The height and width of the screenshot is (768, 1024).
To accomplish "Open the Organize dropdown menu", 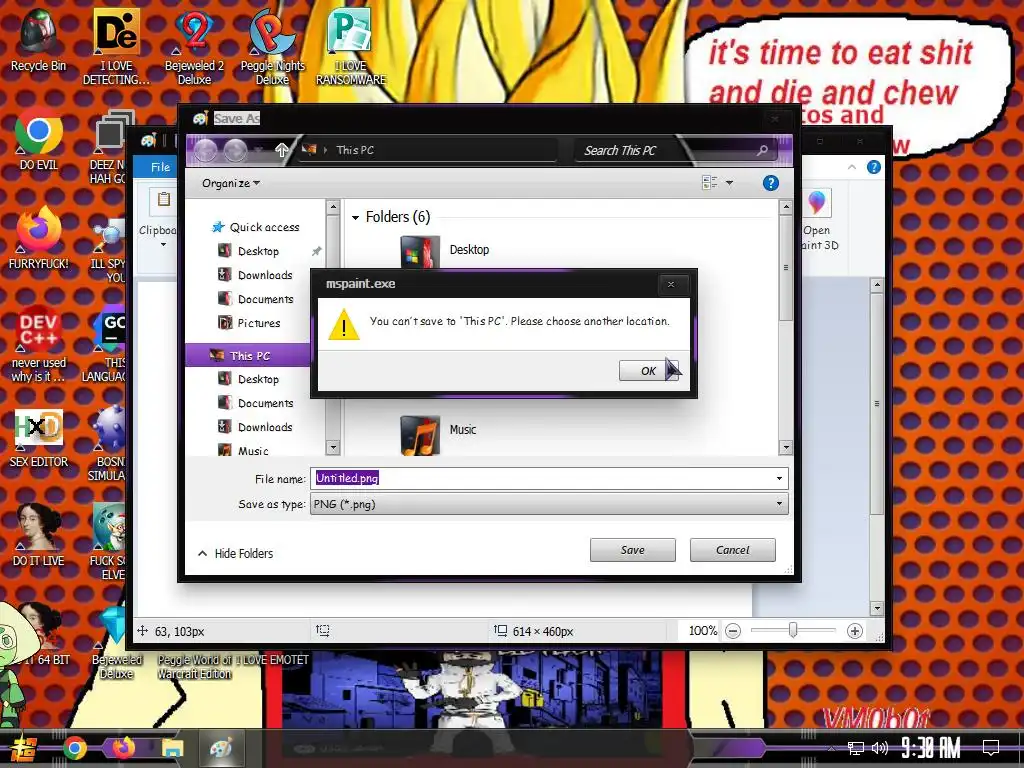I will [x=231, y=184].
